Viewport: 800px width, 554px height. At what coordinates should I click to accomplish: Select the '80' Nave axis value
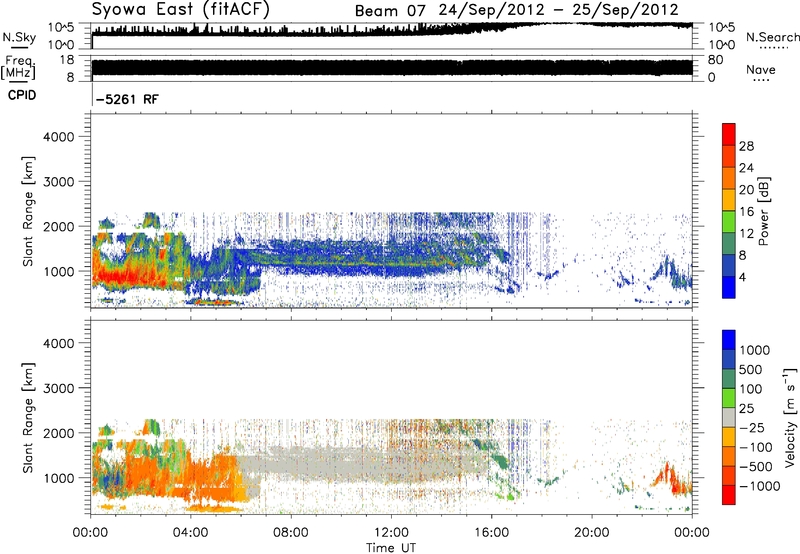pos(715,60)
